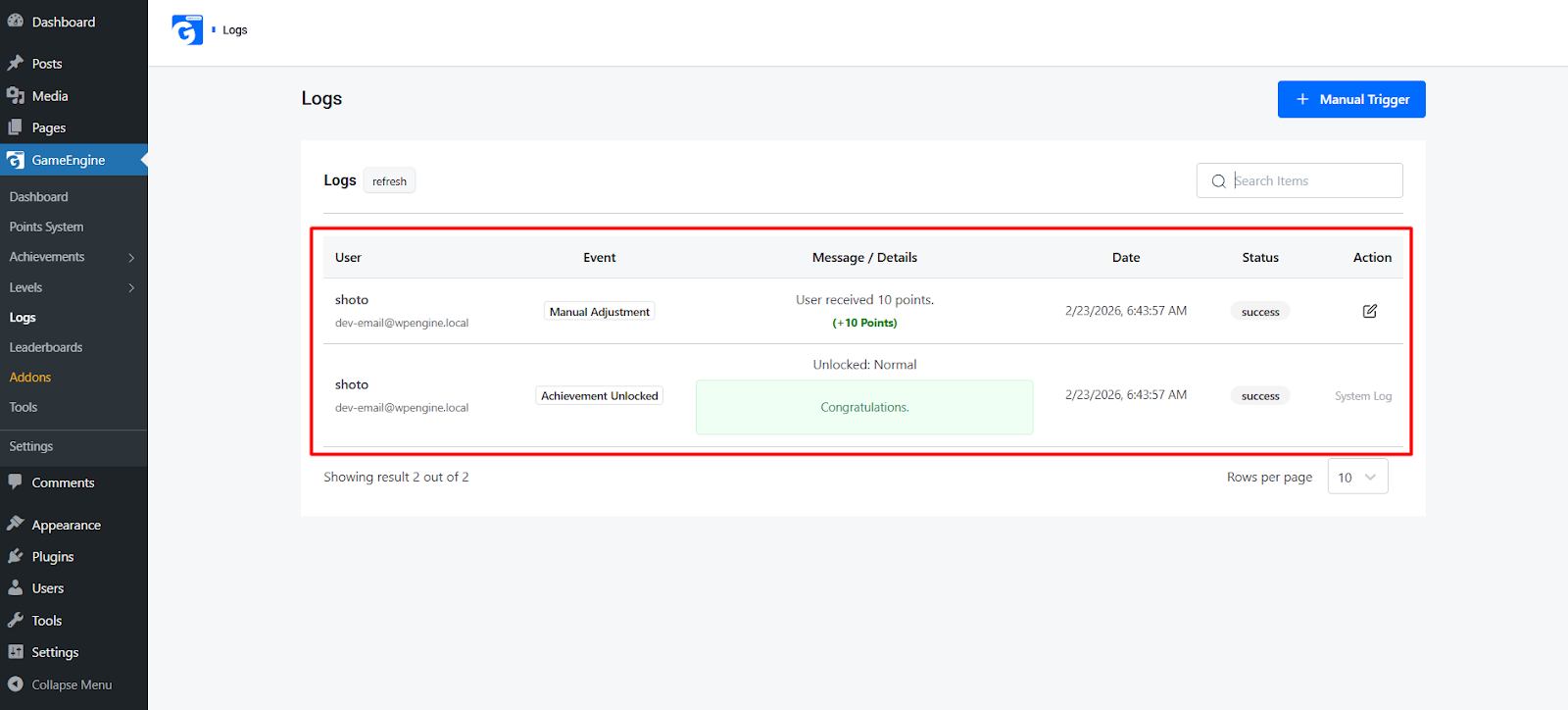Click the WordPress Settings sliders icon

[x=16, y=652]
